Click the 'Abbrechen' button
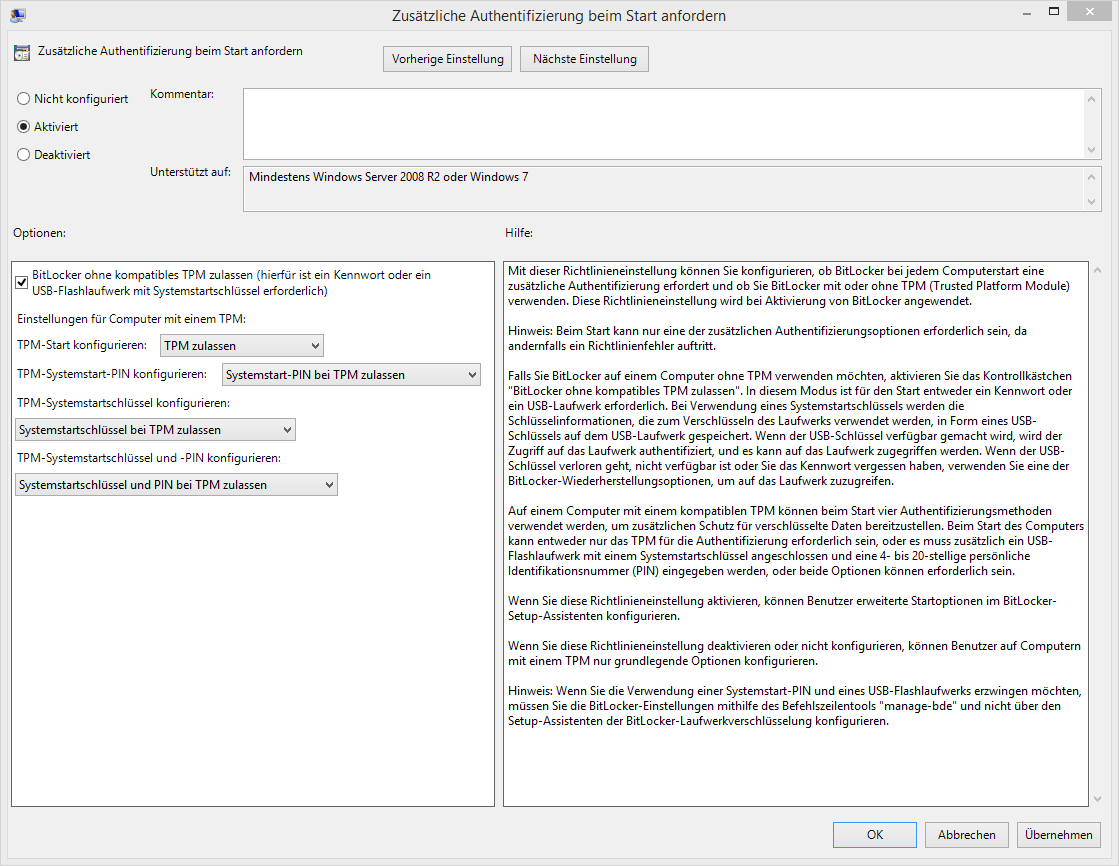Viewport: 1119px width, 866px height. [x=966, y=835]
